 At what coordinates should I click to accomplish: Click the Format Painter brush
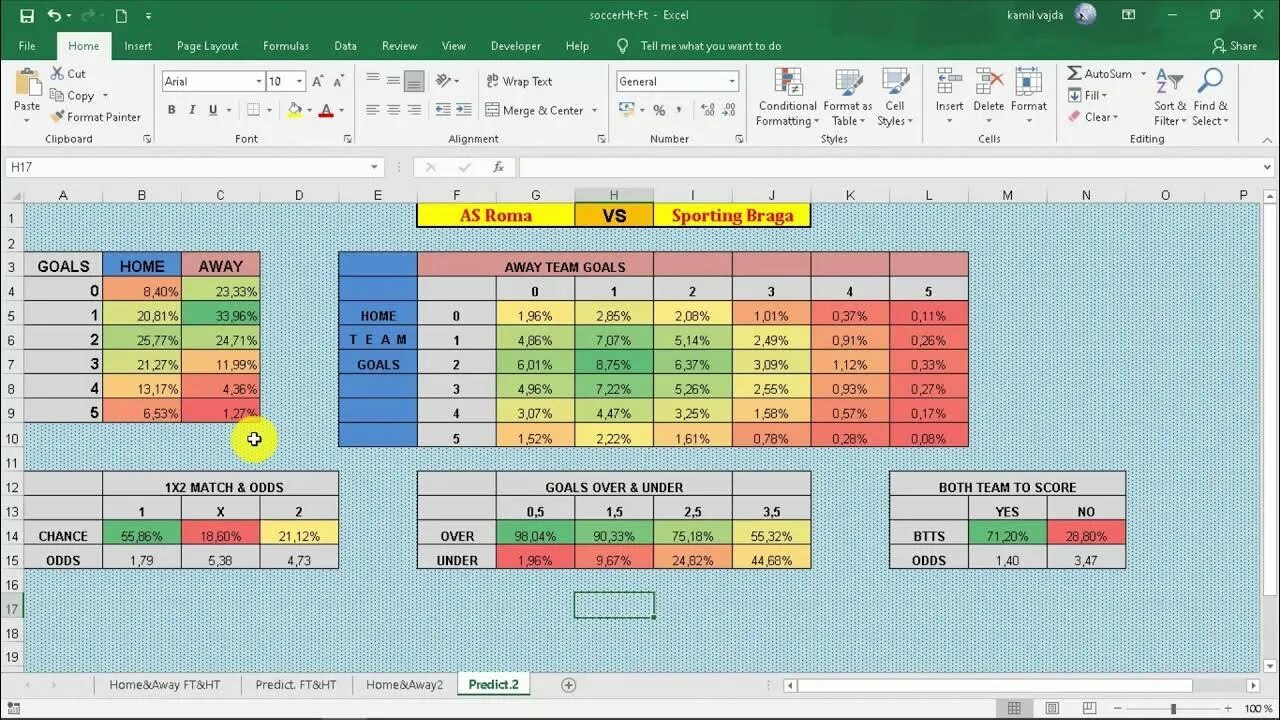(95, 117)
